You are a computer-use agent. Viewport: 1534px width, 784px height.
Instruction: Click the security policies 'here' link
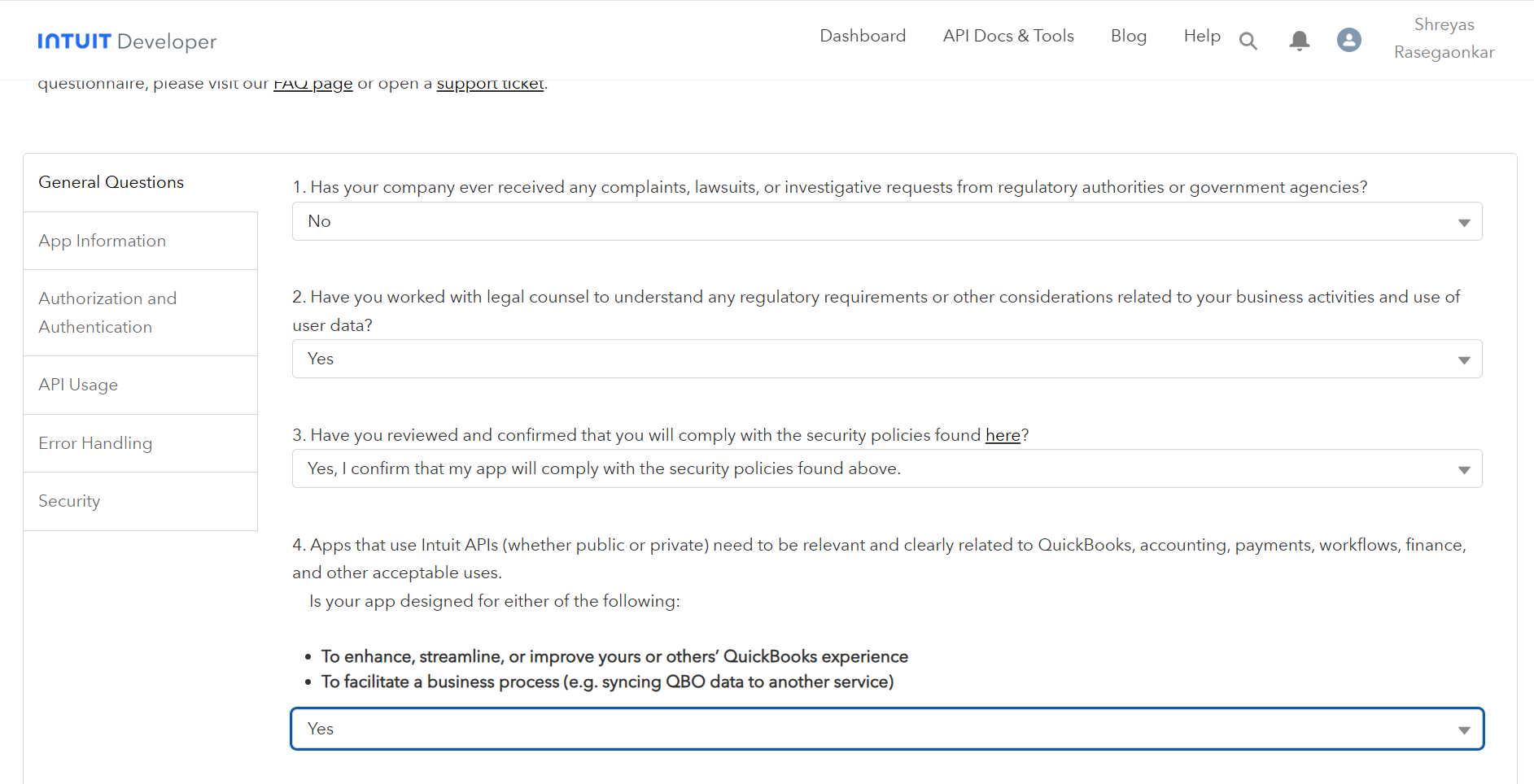pos(1002,435)
